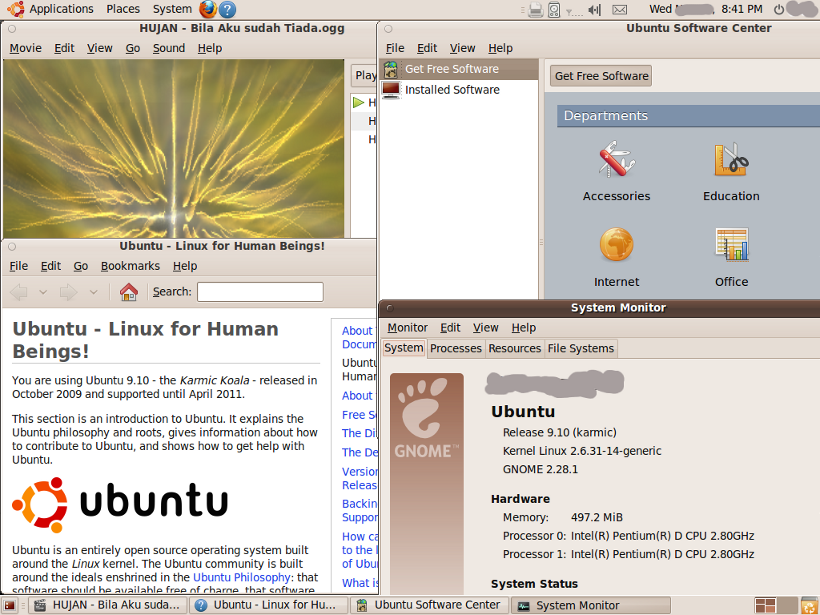The width and height of the screenshot is (820, 615).
Task: Select the currently playing playlist entry
Action: [364, 102]
